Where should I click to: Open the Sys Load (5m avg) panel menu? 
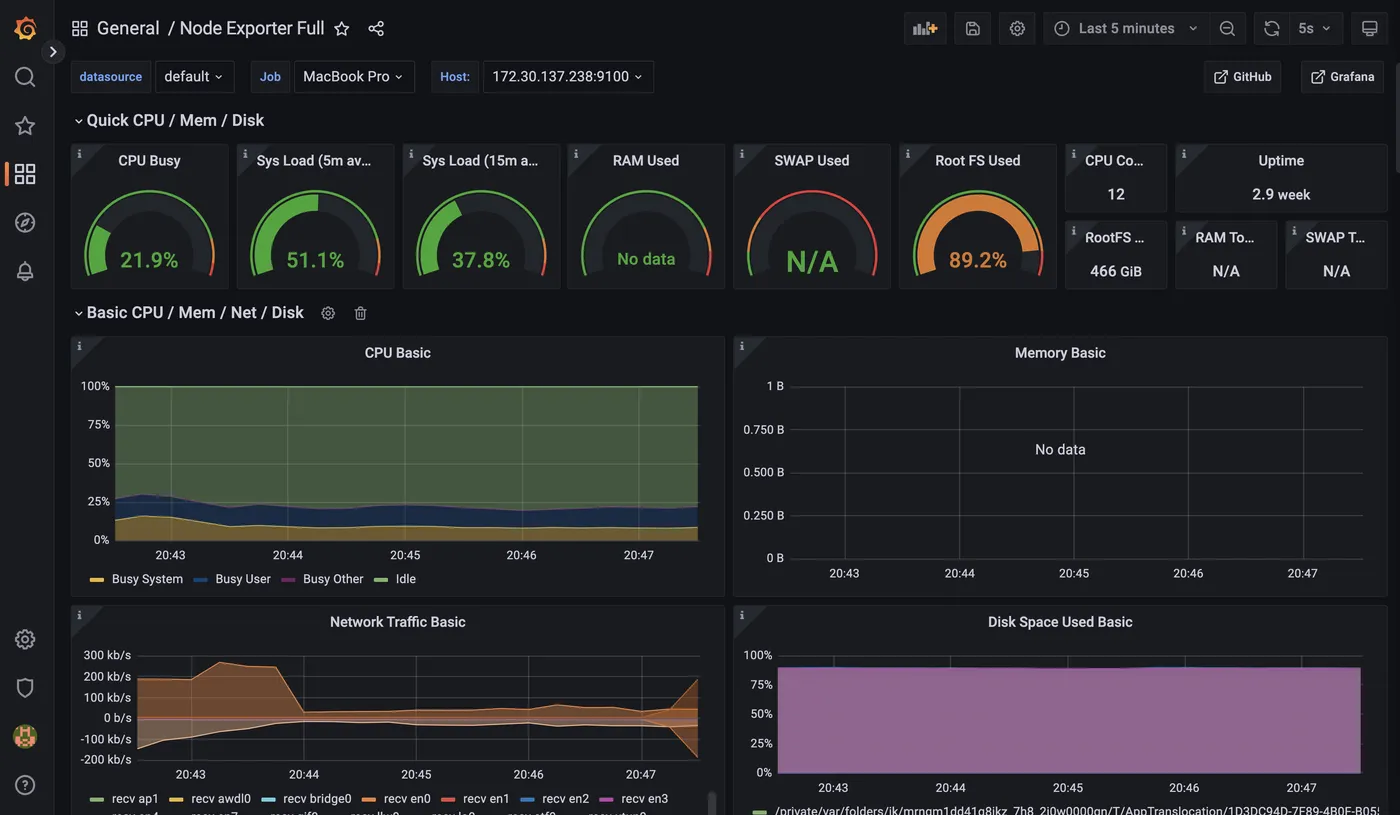point(314,160)
